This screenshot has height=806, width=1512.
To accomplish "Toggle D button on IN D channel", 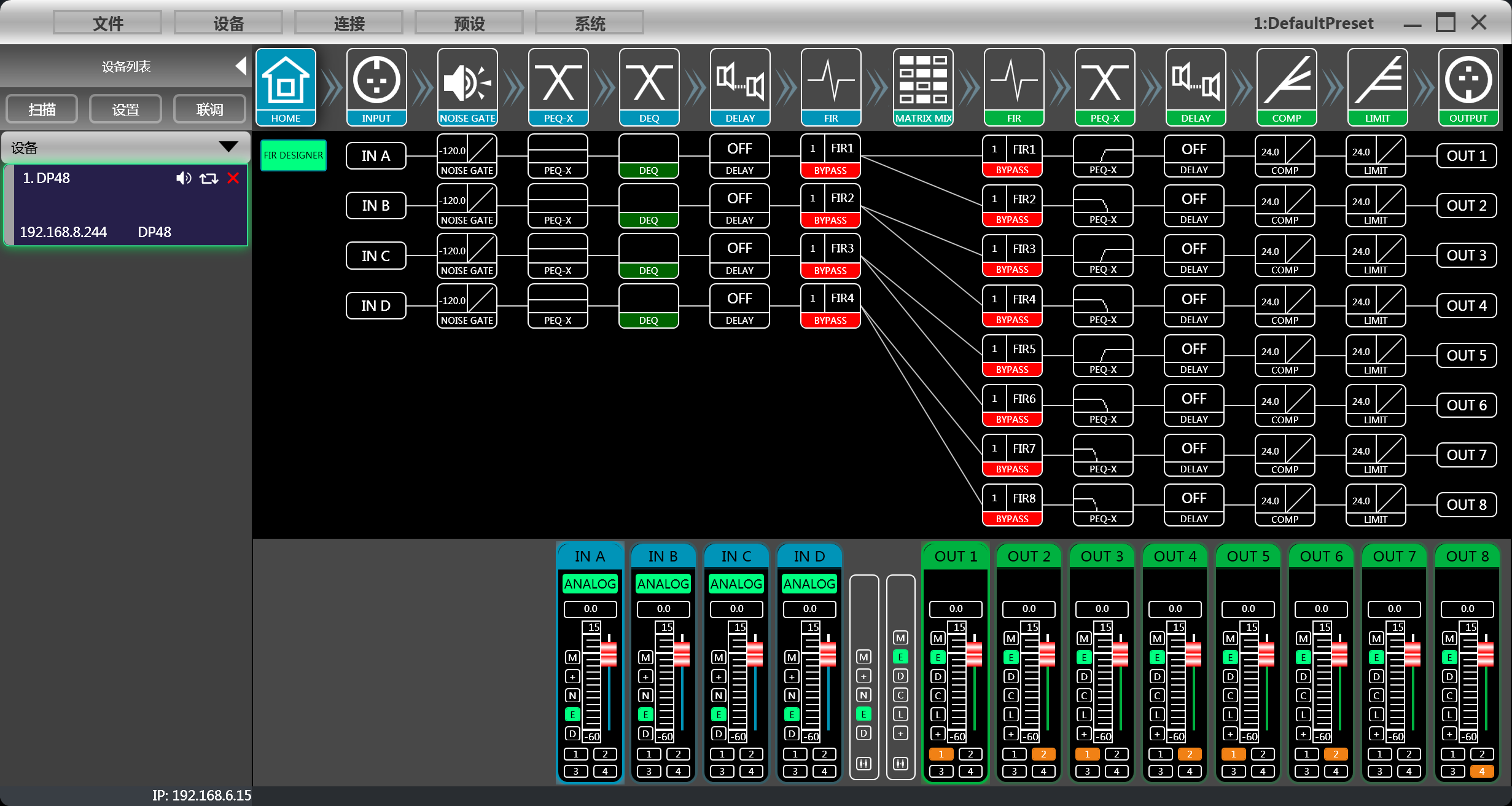I will [x=792, y=734].
